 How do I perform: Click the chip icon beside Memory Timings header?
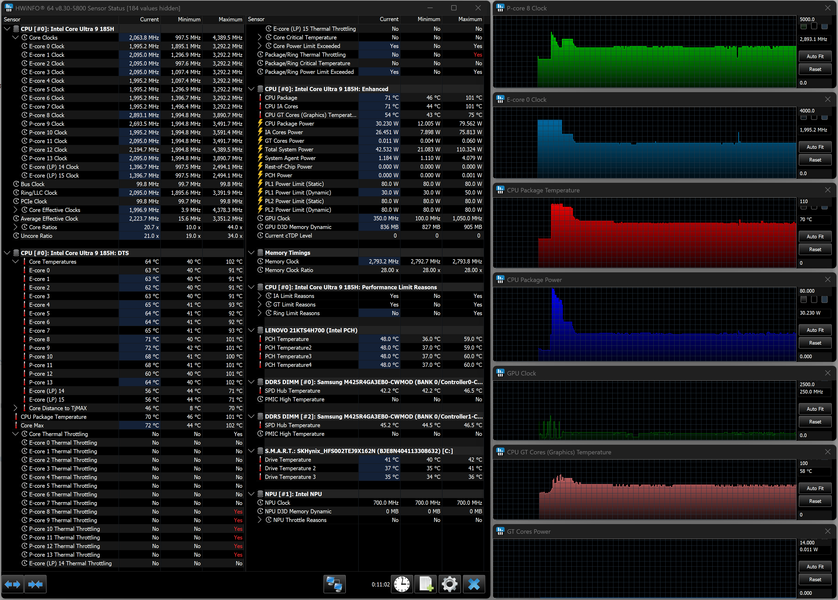[x=260, y=253]
